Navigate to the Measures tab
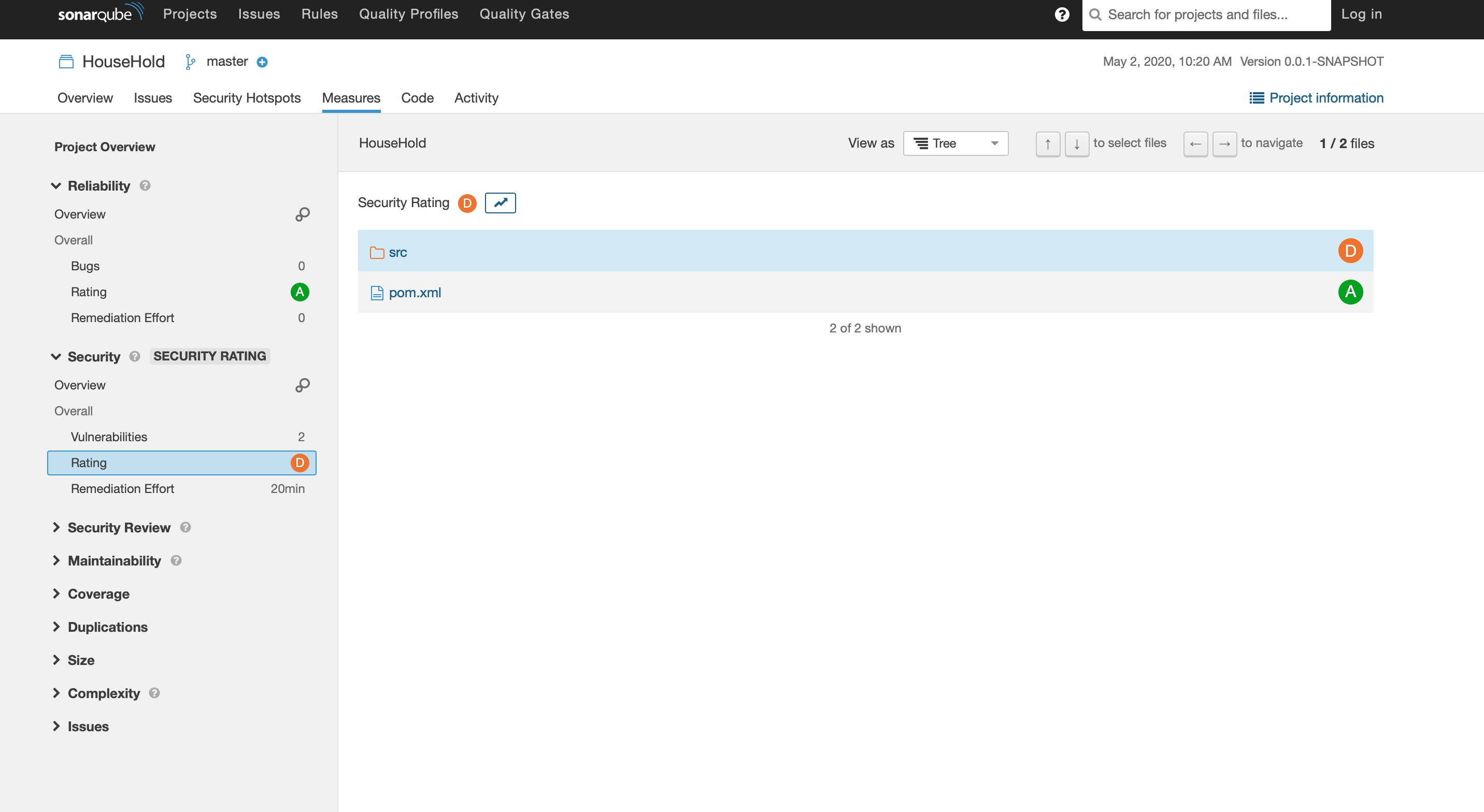The width and height of the screenshot is (1484, 812). pyautogui.click(x=351, y=98)
